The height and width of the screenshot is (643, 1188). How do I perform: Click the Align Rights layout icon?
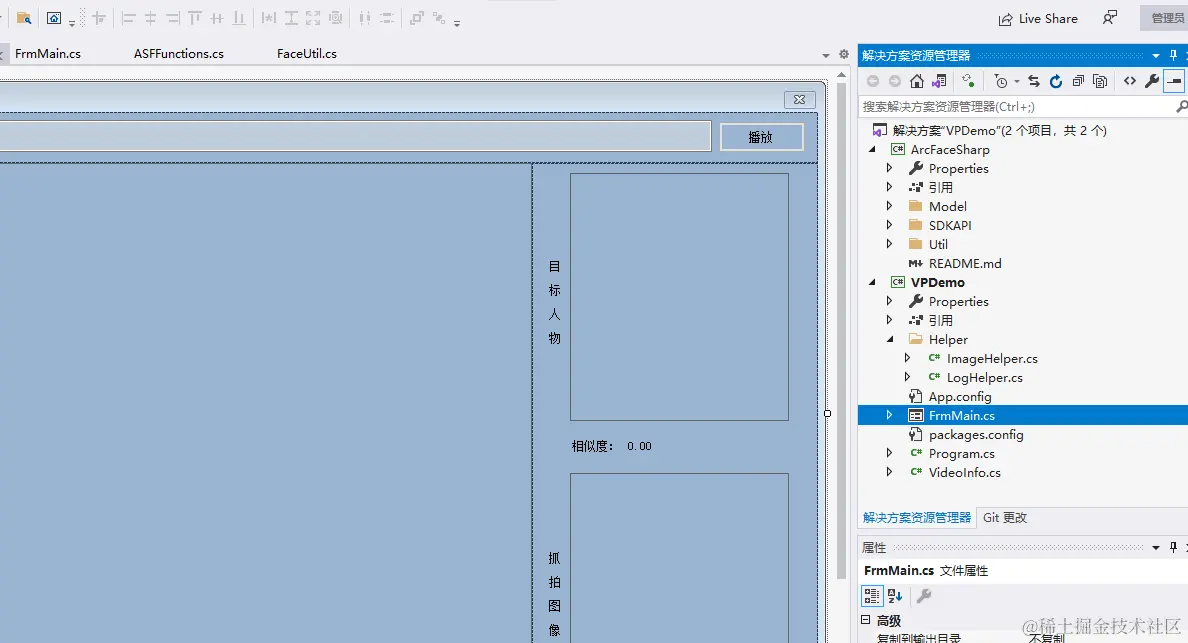[x=173, y=18]
